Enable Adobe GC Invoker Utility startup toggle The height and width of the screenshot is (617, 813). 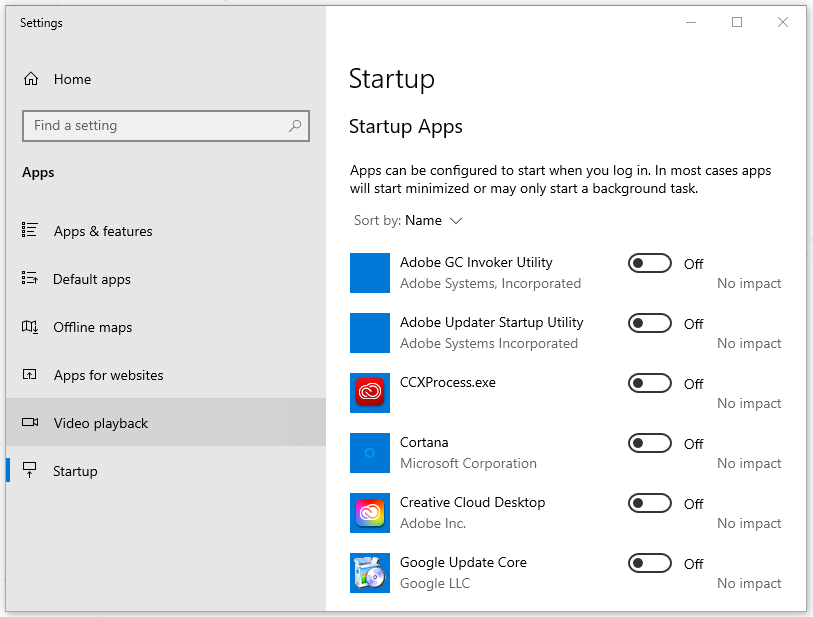650,263
